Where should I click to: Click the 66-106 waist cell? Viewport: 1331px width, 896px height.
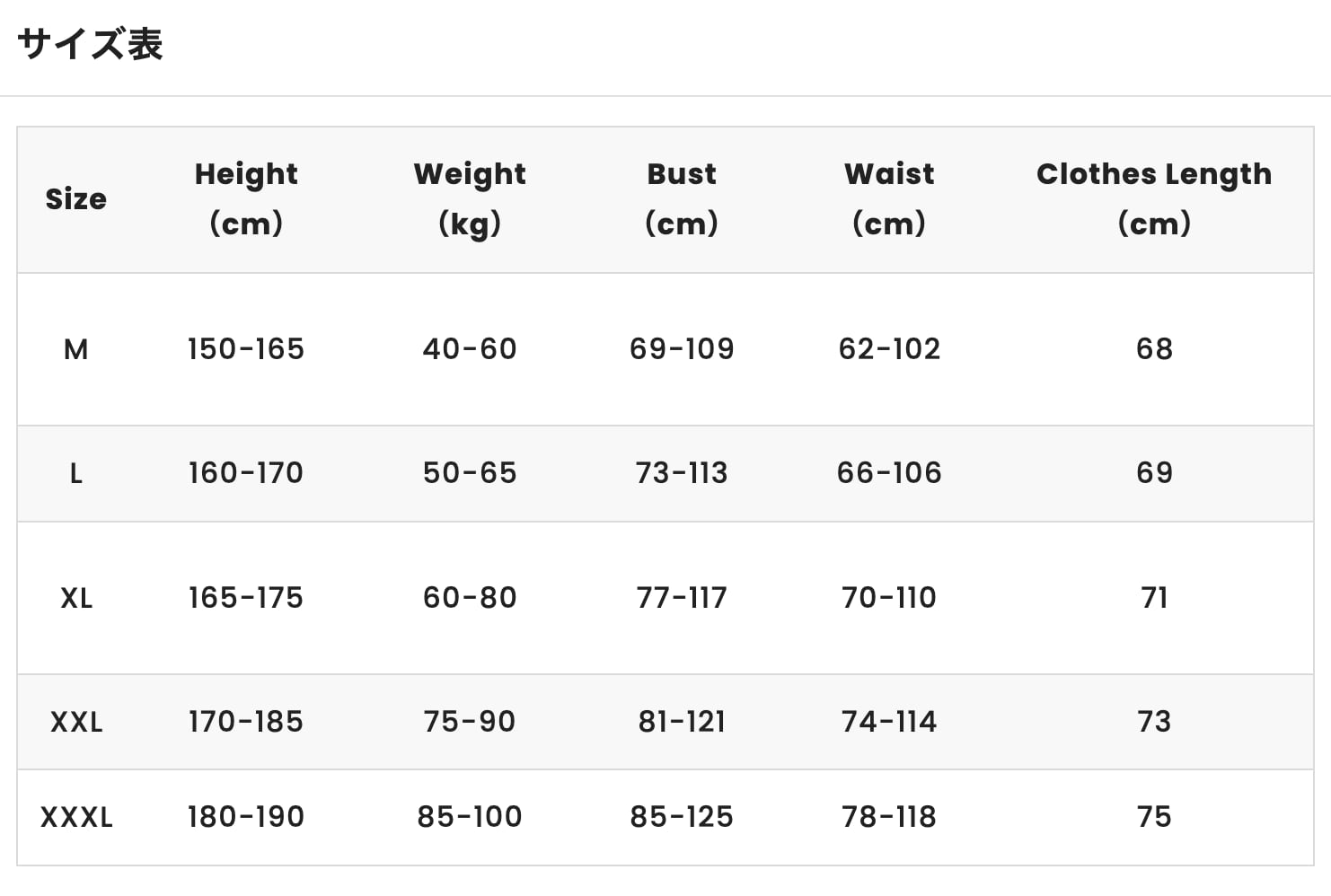click(x=889, y=473)
